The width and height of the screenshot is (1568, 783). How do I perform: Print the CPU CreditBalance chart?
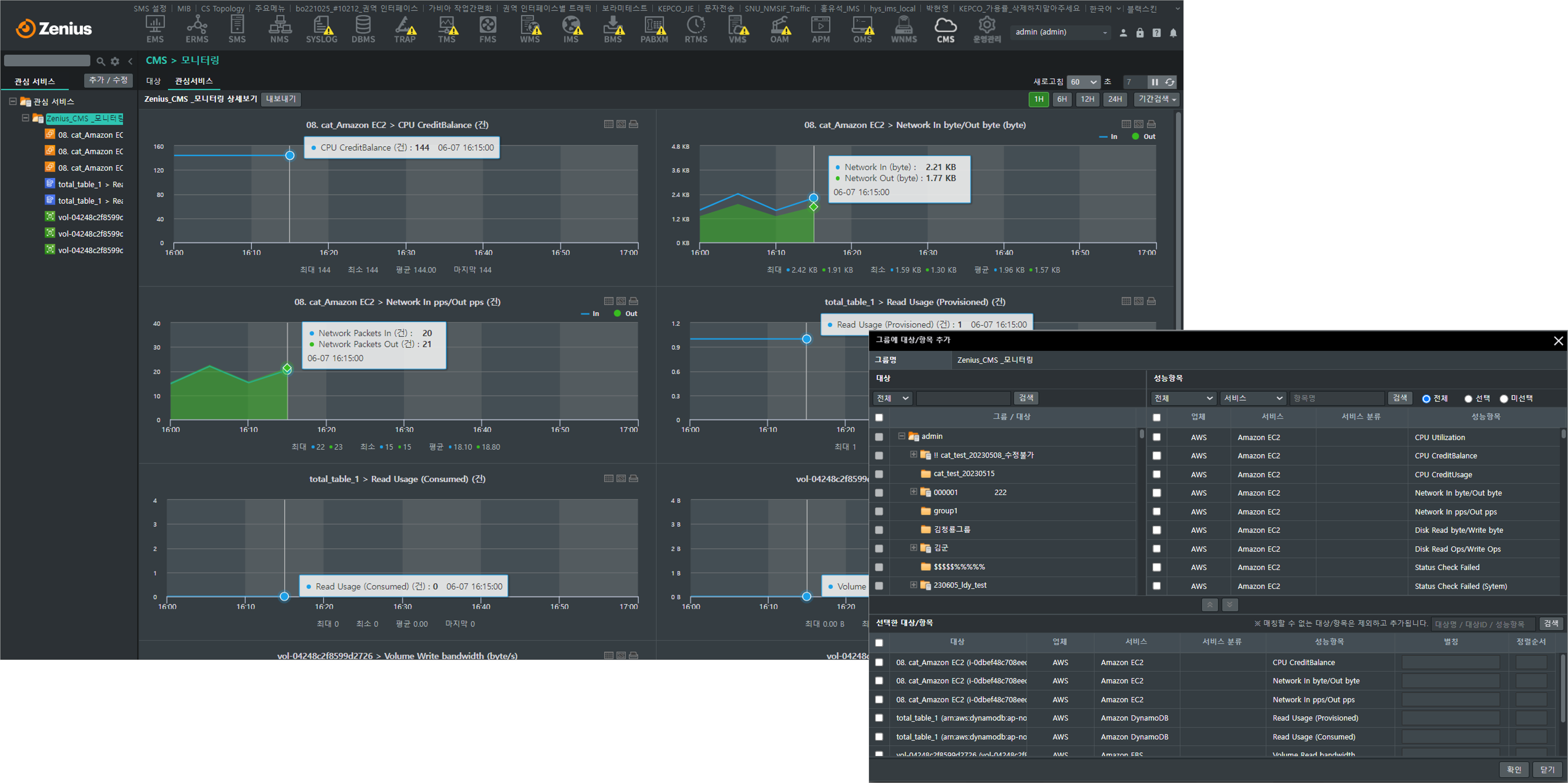634,124
